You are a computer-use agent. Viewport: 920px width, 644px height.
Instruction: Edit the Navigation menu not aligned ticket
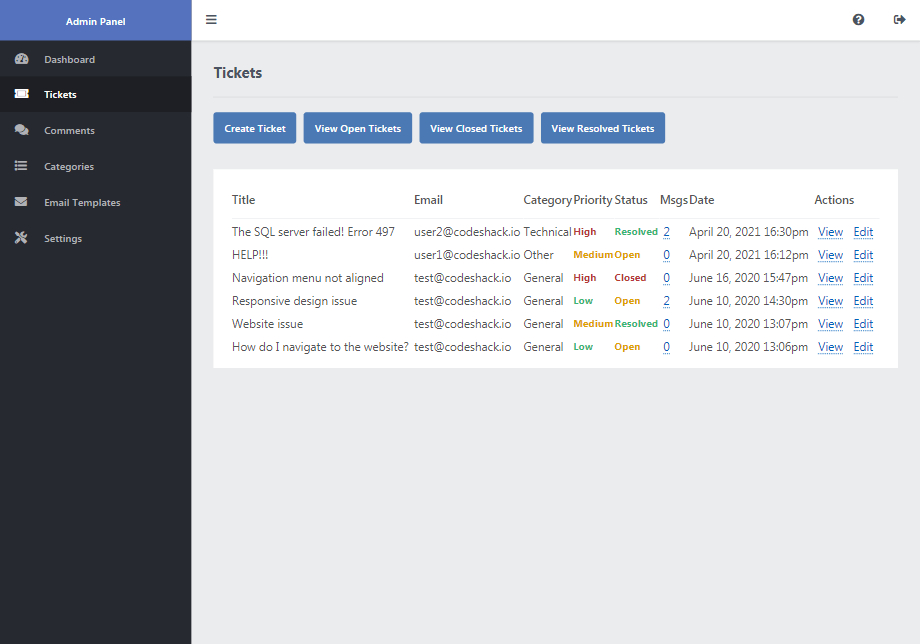pos(863,277)
